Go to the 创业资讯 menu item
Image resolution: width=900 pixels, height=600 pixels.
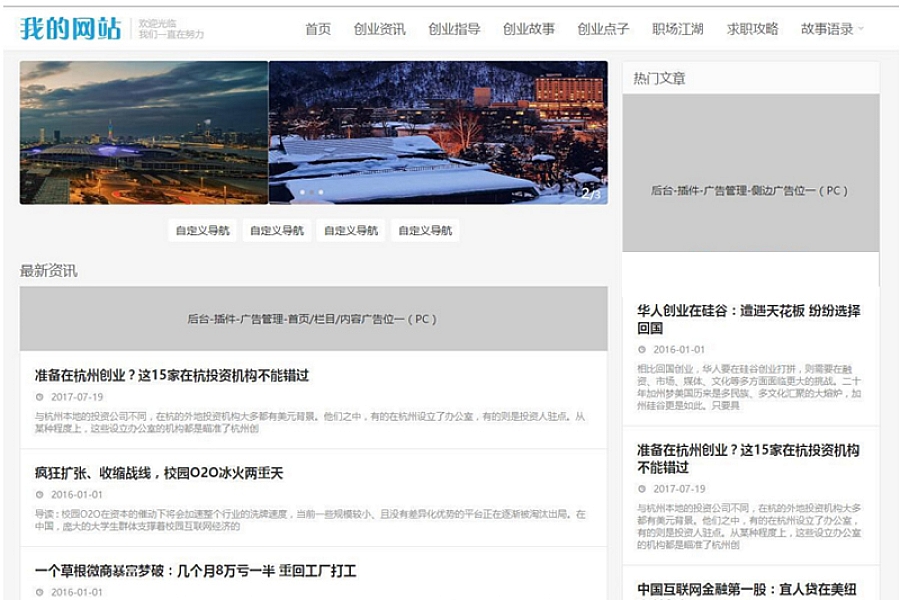379,29
